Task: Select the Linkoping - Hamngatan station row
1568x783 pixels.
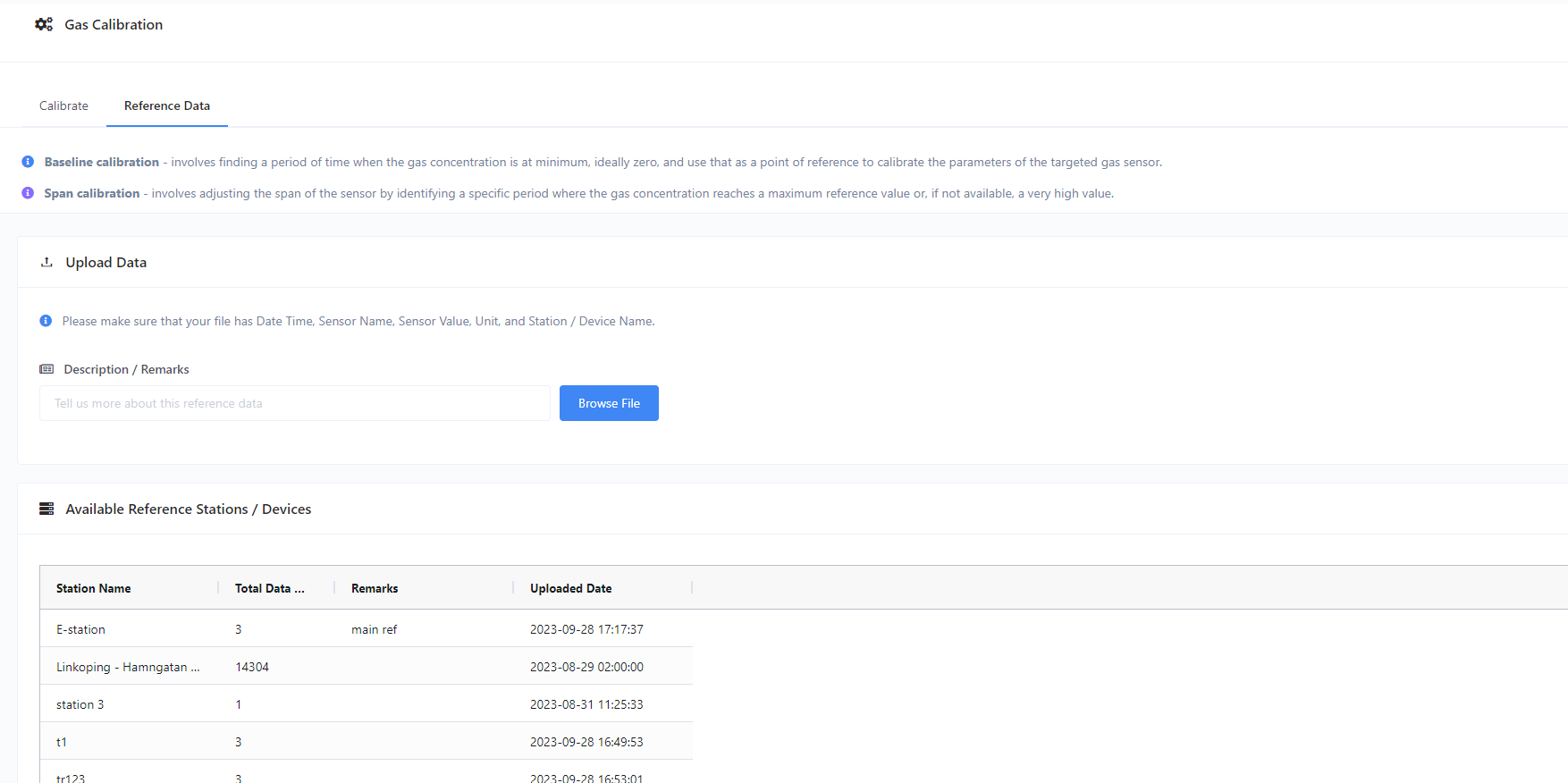Action: (x=367, y=667)
